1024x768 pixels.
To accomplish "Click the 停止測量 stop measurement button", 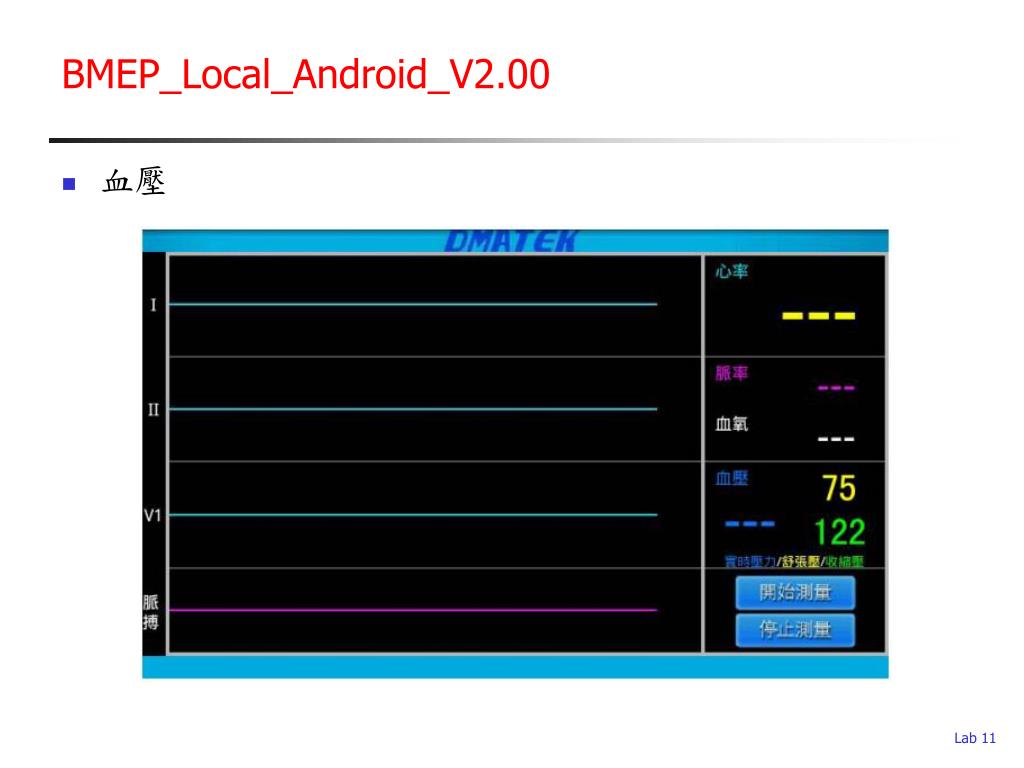I will pyautogui.click(x=795, y=630).
